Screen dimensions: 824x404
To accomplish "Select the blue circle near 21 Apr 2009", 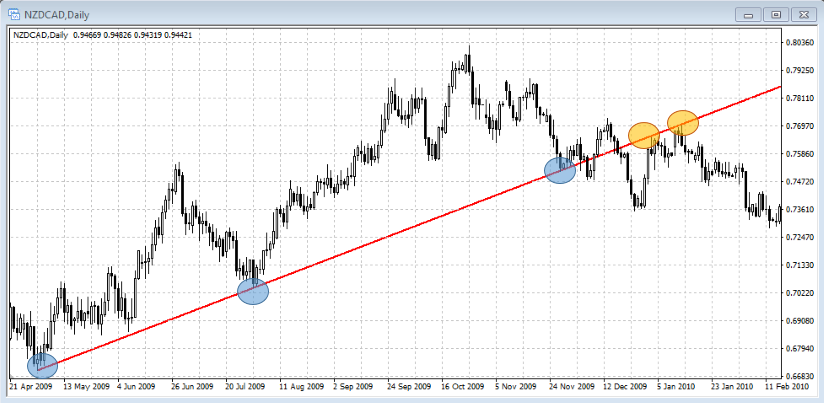I will click(42, 365).
